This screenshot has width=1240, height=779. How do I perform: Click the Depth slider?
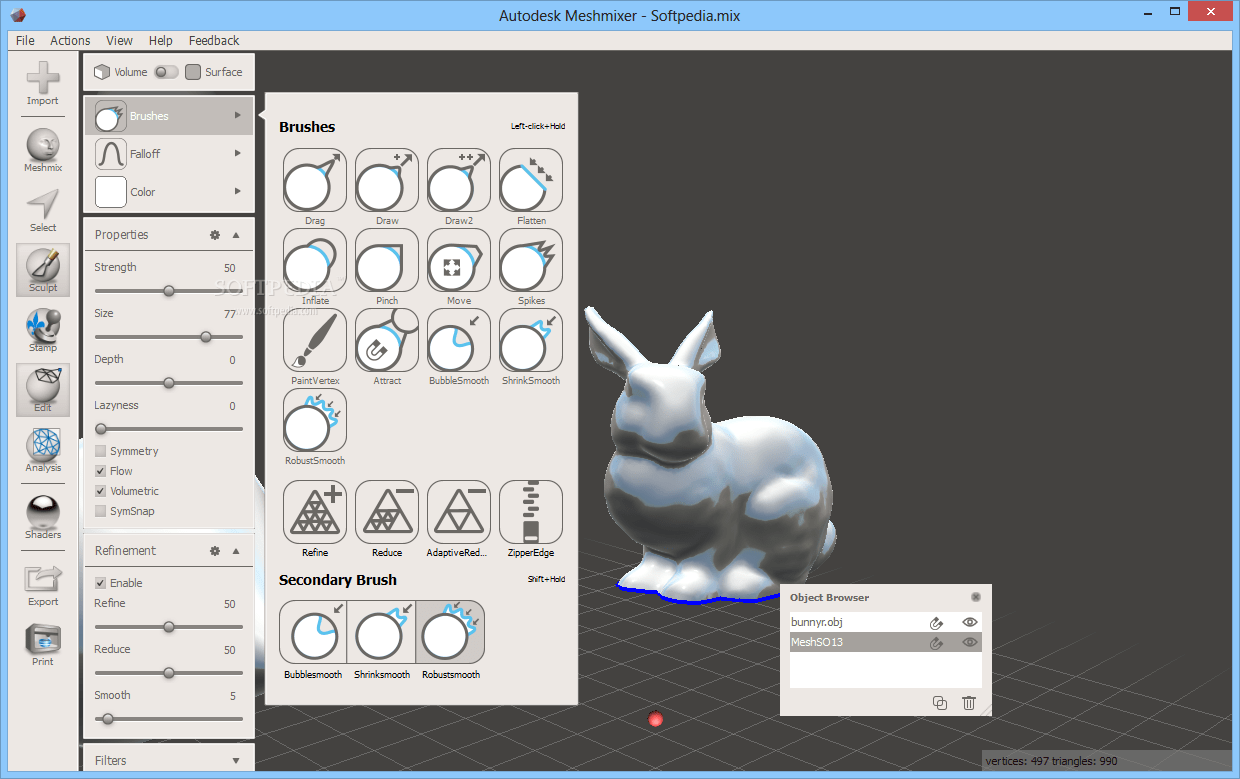[169, 383]
